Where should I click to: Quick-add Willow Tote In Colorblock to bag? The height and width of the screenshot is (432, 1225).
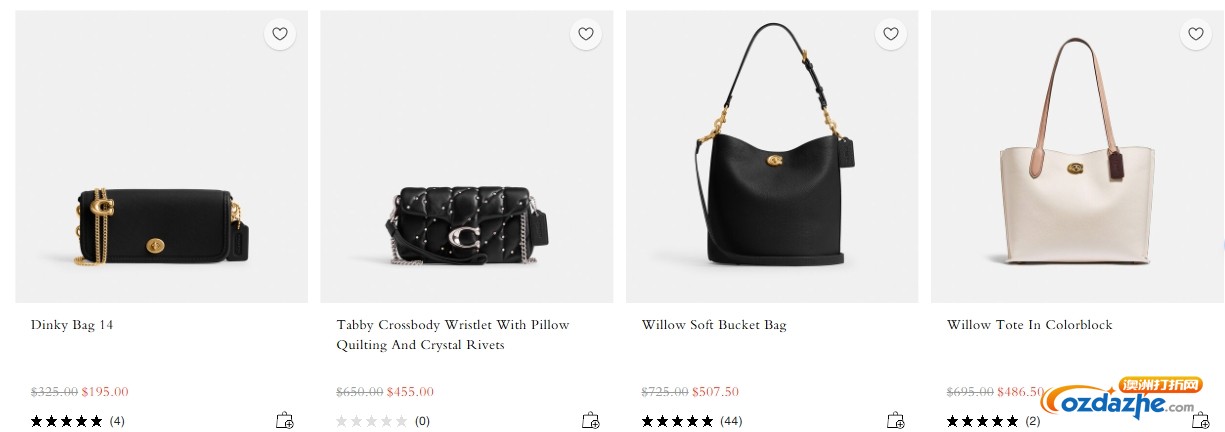[x=1200, y=421]
